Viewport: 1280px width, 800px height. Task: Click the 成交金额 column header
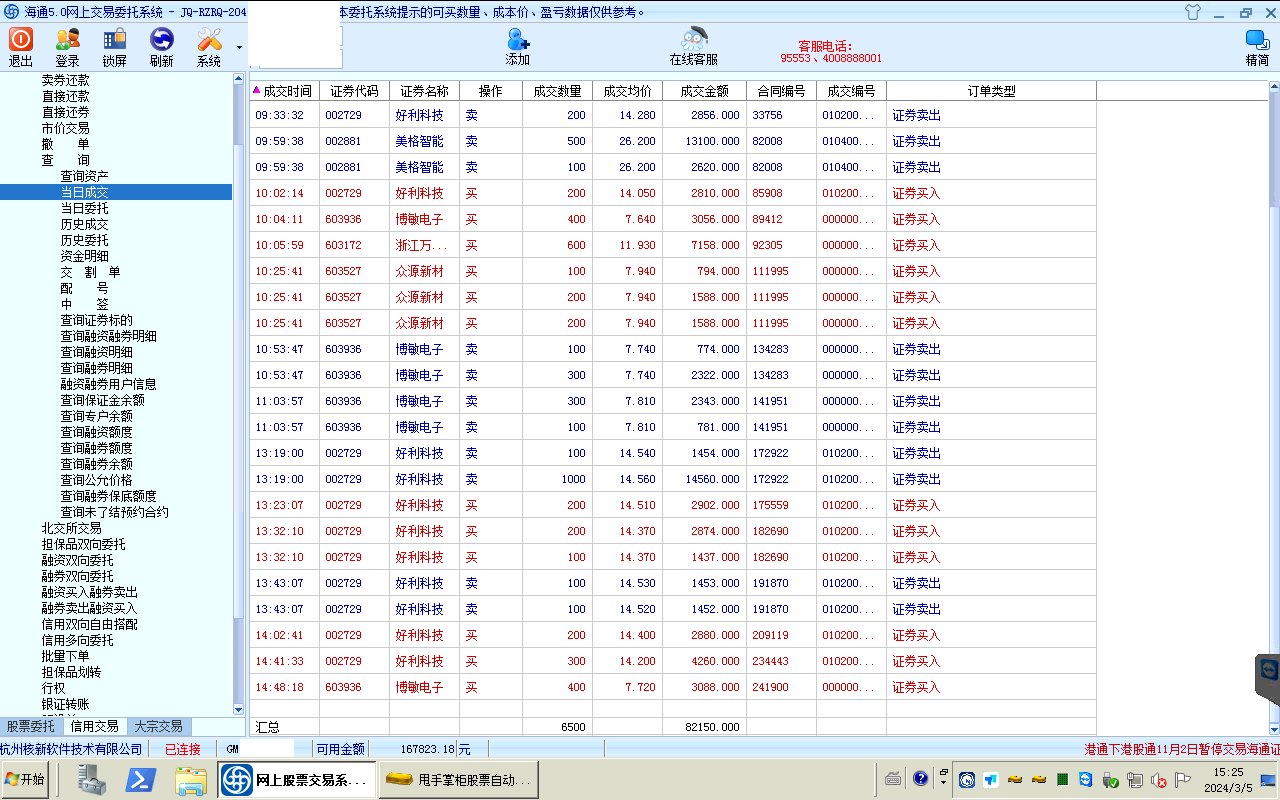[704, 91]
